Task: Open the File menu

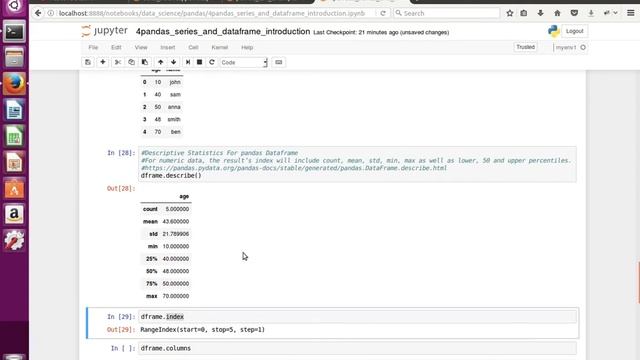Action: click(93, 47)
